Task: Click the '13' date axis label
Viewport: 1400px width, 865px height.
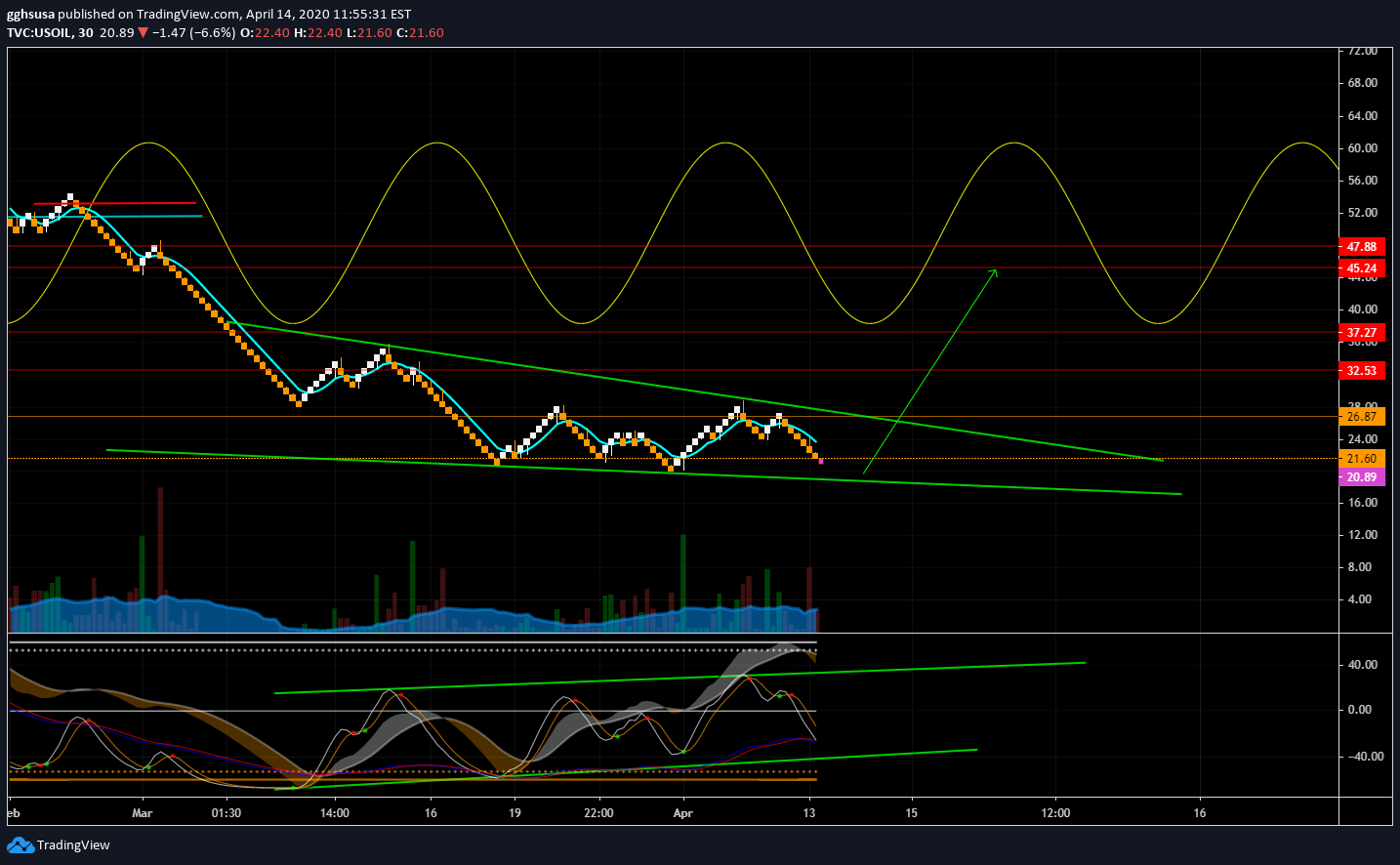Action: coord(808,813)
